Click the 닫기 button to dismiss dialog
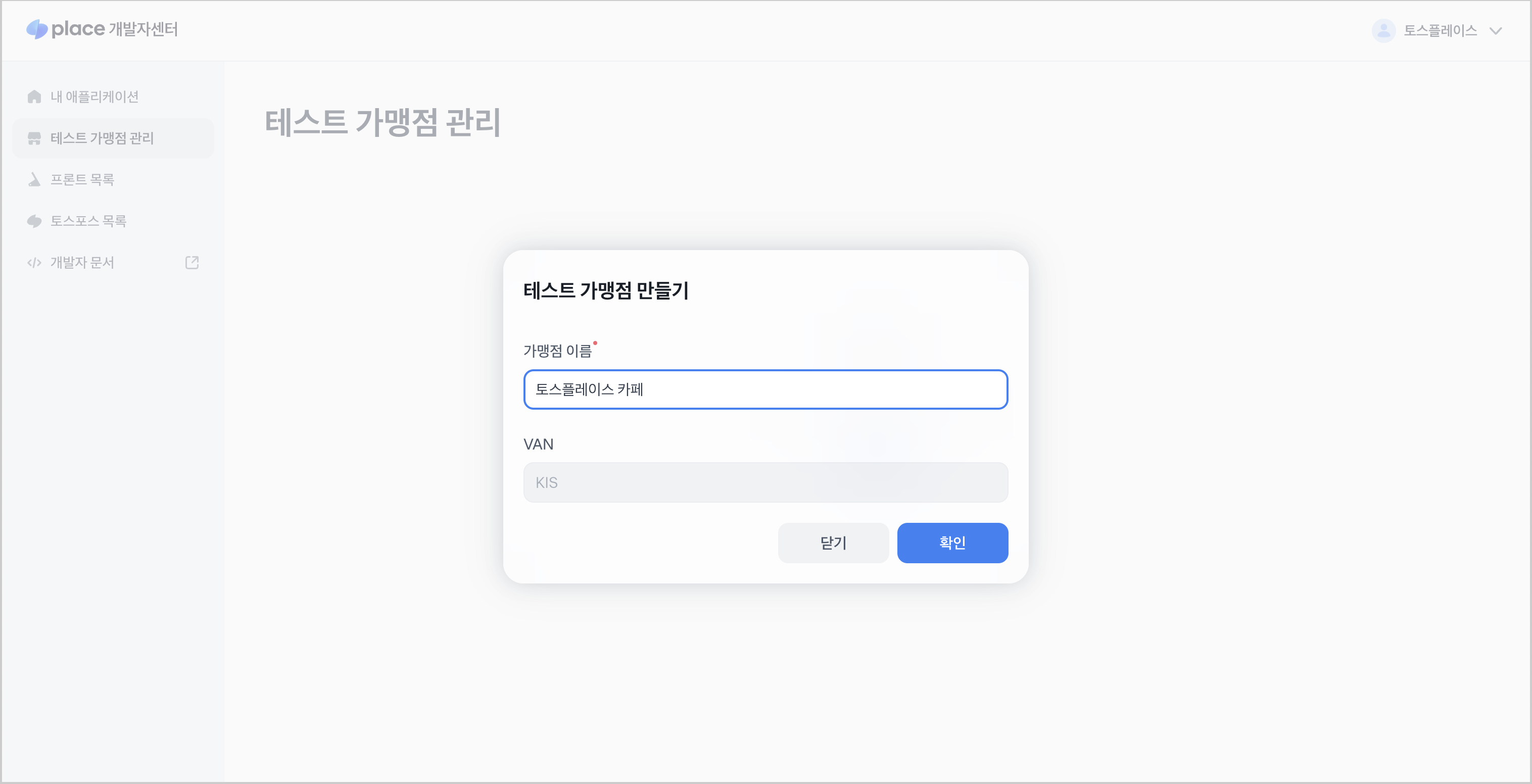1532x784 pixels. pyautogui.click(x=833, y=543)
